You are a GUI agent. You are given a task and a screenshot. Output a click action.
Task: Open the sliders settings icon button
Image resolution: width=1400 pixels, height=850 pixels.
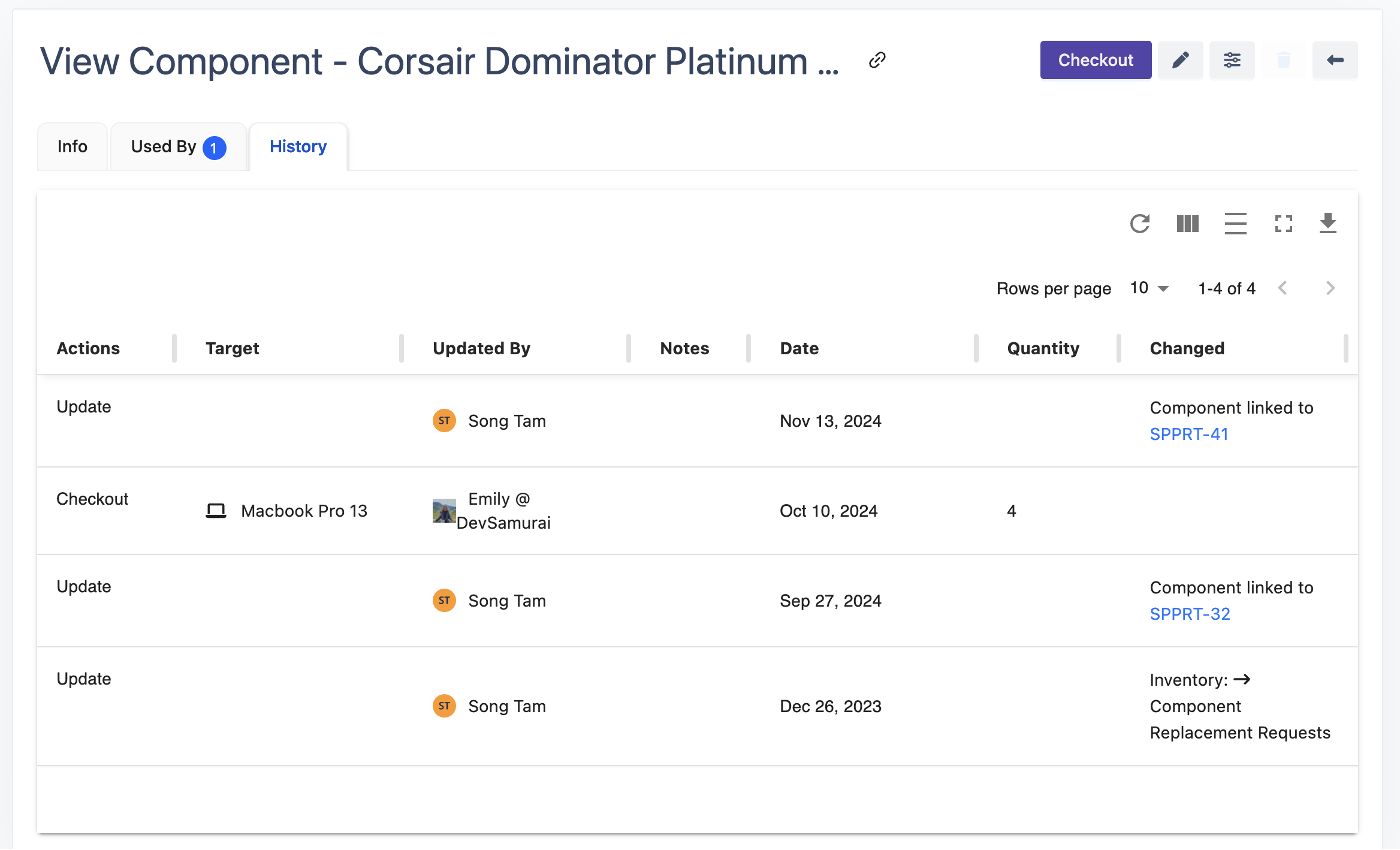click(x=1232, y=60)
